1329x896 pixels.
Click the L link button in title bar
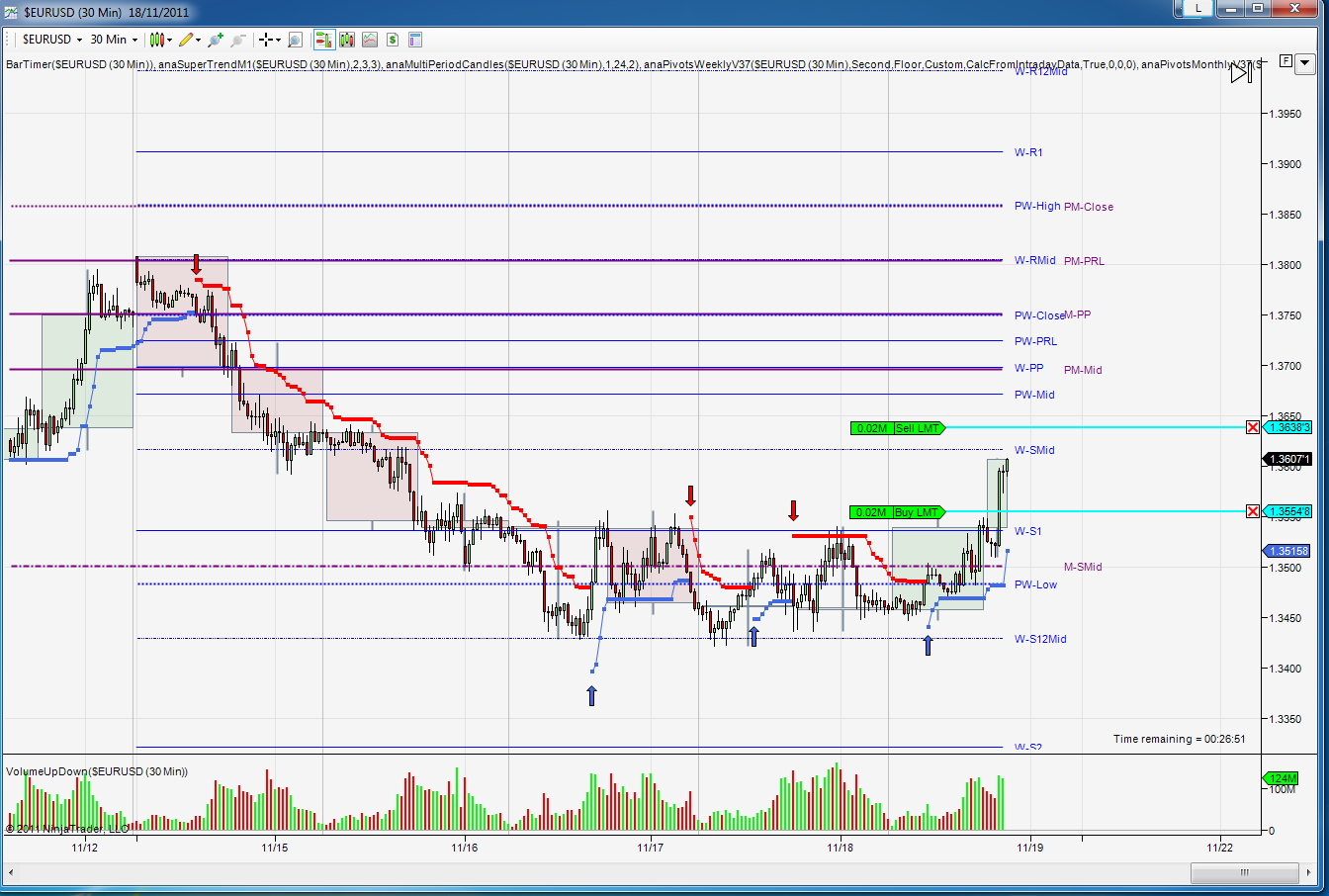click(x=1197, y=8)
